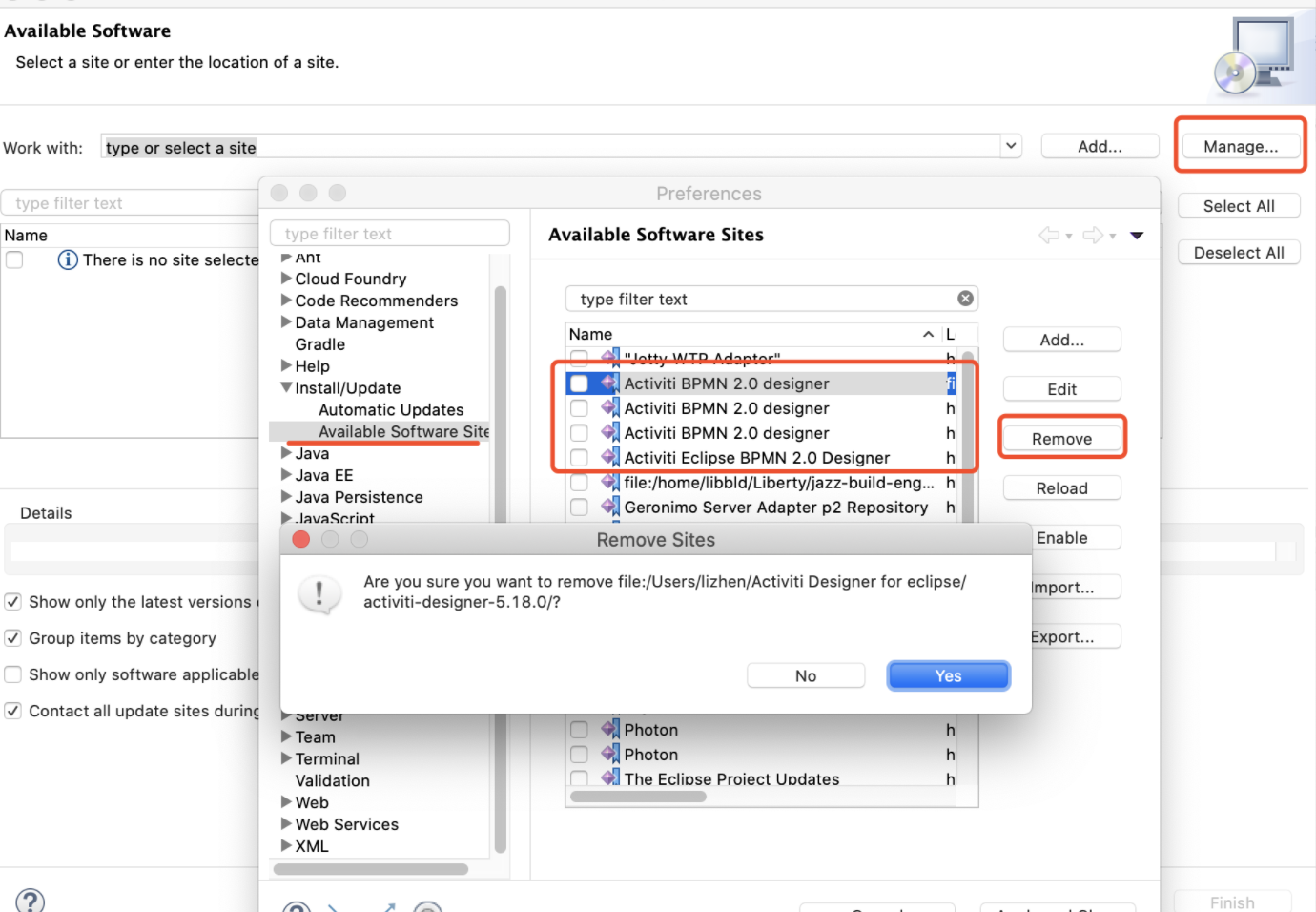Screen dimensions: 1316x912
Task: Click the Manage... button in Available Software
Action: [x=1240, y=146]
